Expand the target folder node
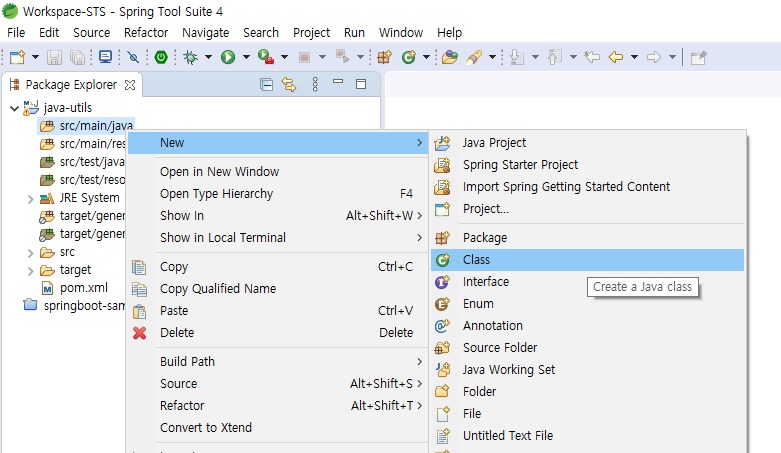Screen dimensions: 781x453 30,271
